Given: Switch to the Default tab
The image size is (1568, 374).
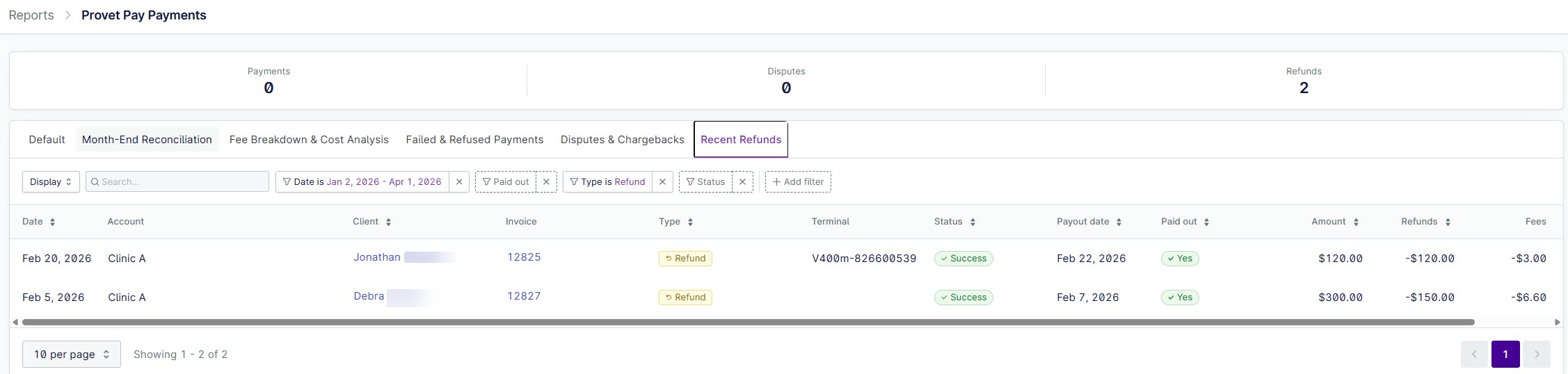Looking at the screenshot, I should coord(47,140).
